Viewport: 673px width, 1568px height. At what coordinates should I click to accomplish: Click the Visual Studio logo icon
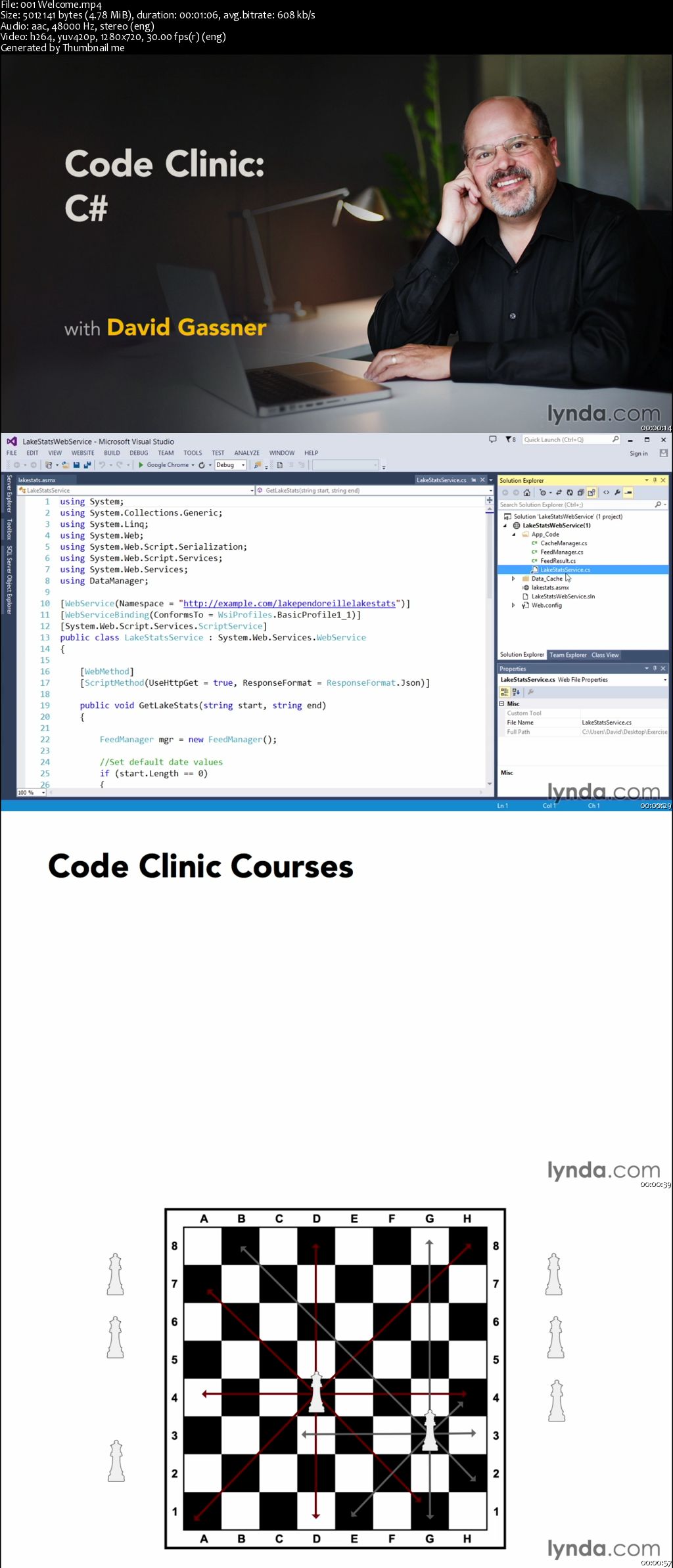(x=11, y=441)
